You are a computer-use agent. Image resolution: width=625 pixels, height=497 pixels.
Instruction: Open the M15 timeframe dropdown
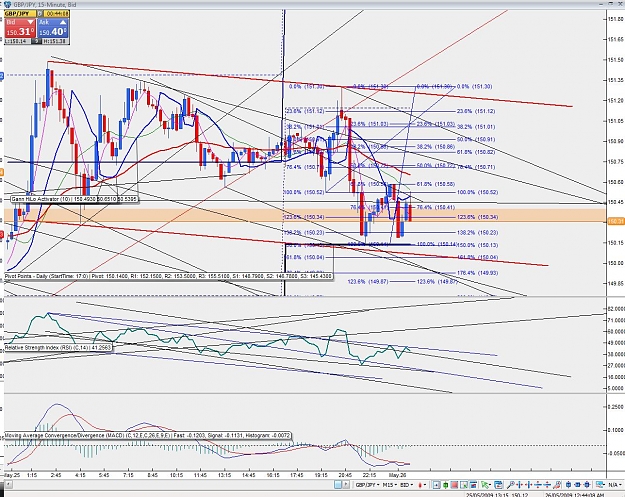[390, 485]
